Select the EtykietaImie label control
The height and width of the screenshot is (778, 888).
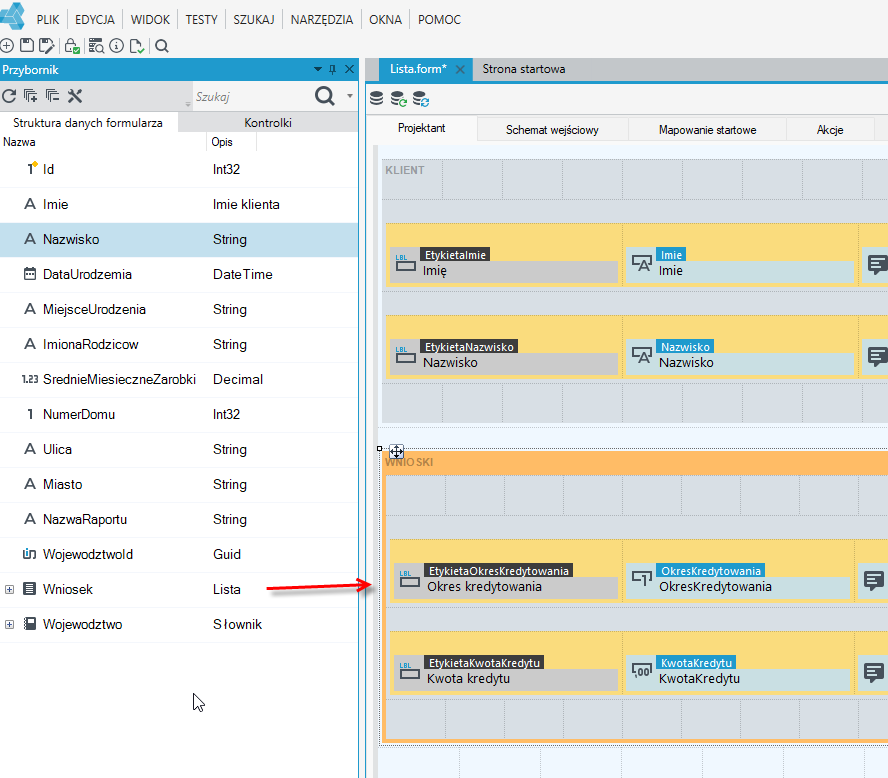click(503, 264)
